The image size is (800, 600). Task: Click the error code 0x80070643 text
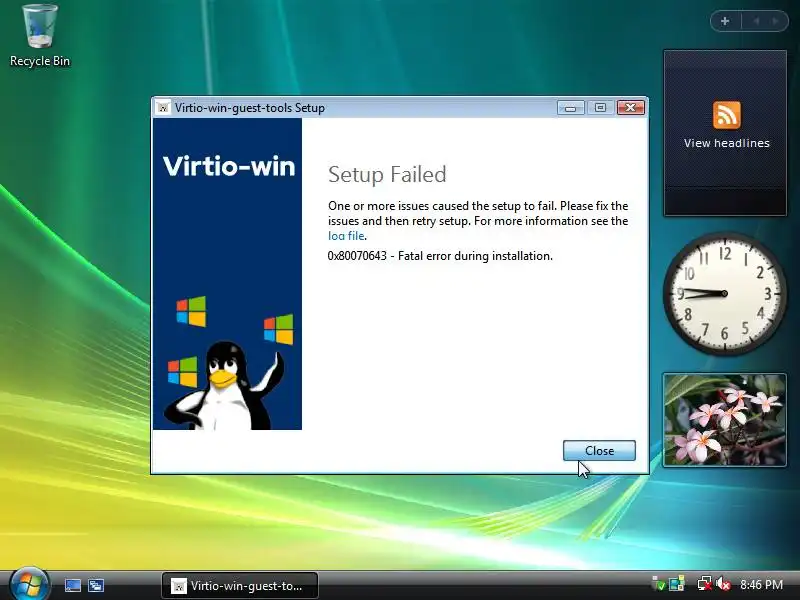(x=357, y=256)
